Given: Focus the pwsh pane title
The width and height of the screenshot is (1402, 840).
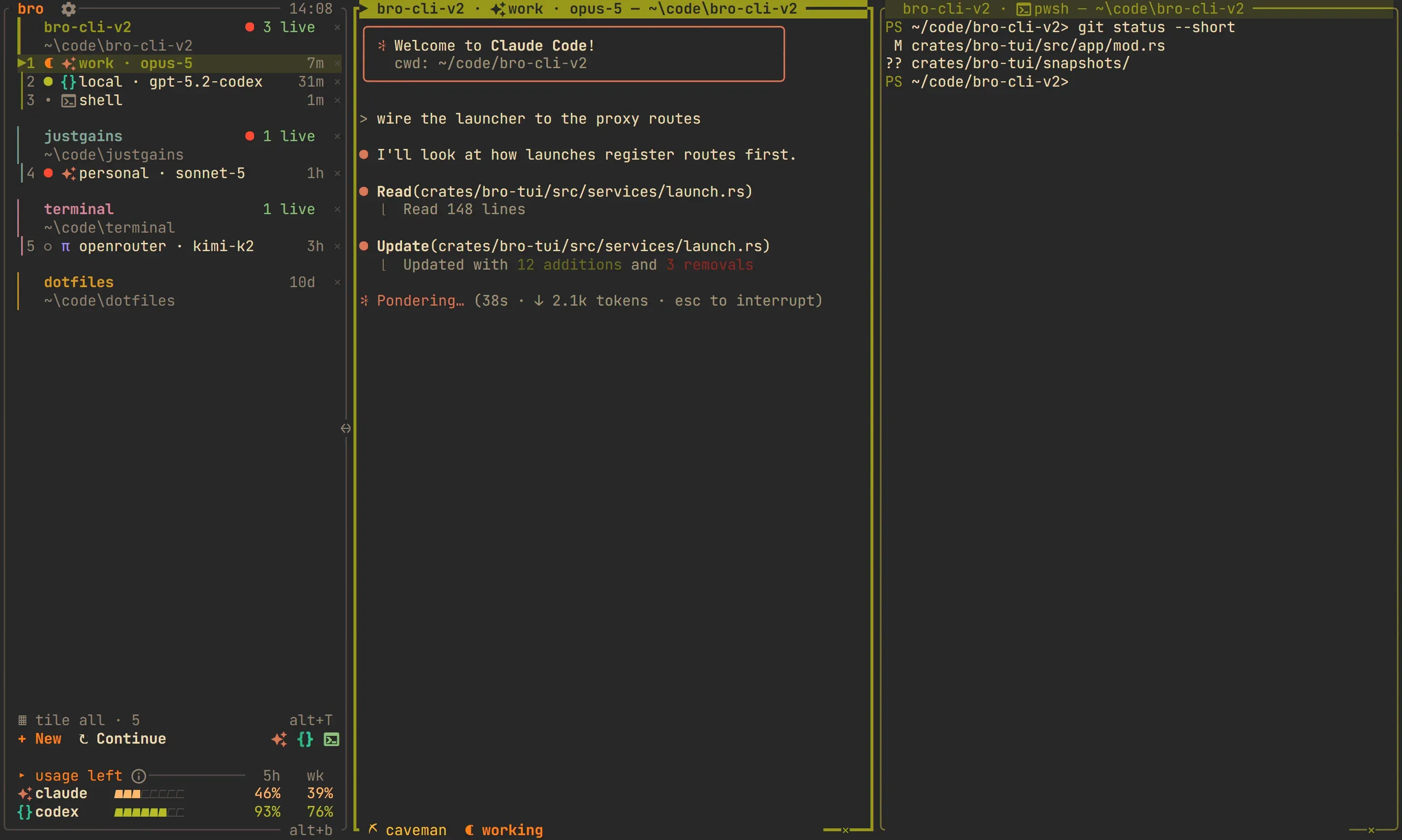Looking at the screenshot, I should [x=1073, y=9].
